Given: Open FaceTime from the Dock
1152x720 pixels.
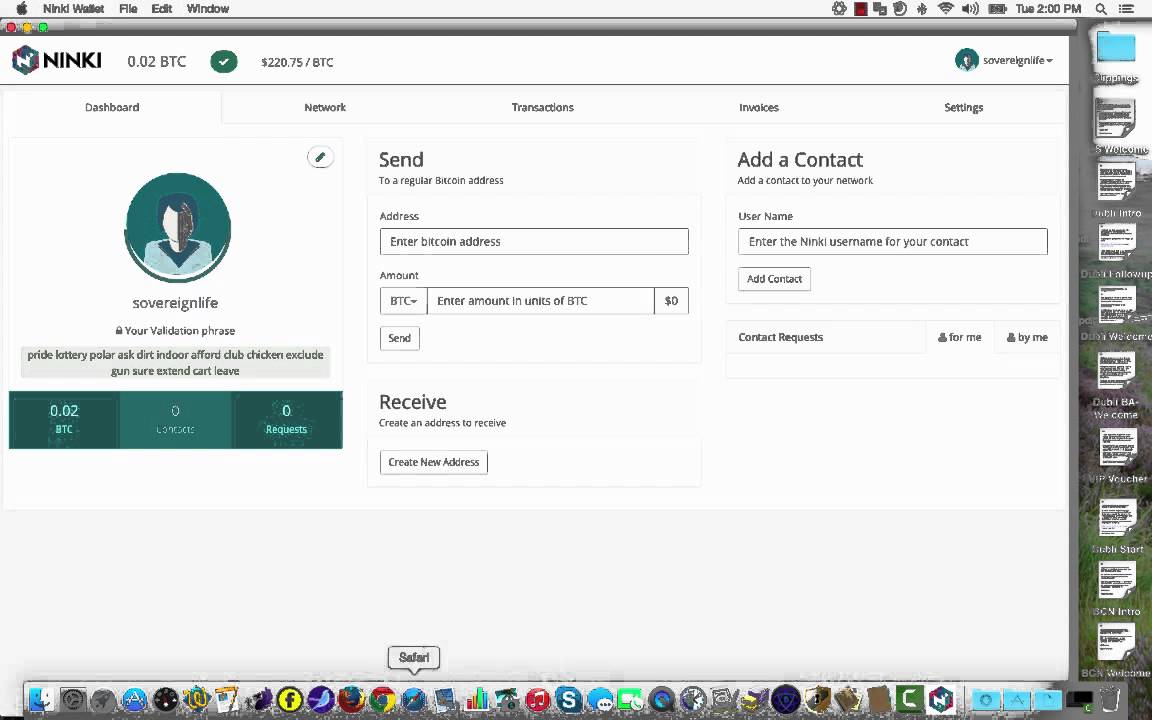Looking at the screenshot, I should coord(630,699).
